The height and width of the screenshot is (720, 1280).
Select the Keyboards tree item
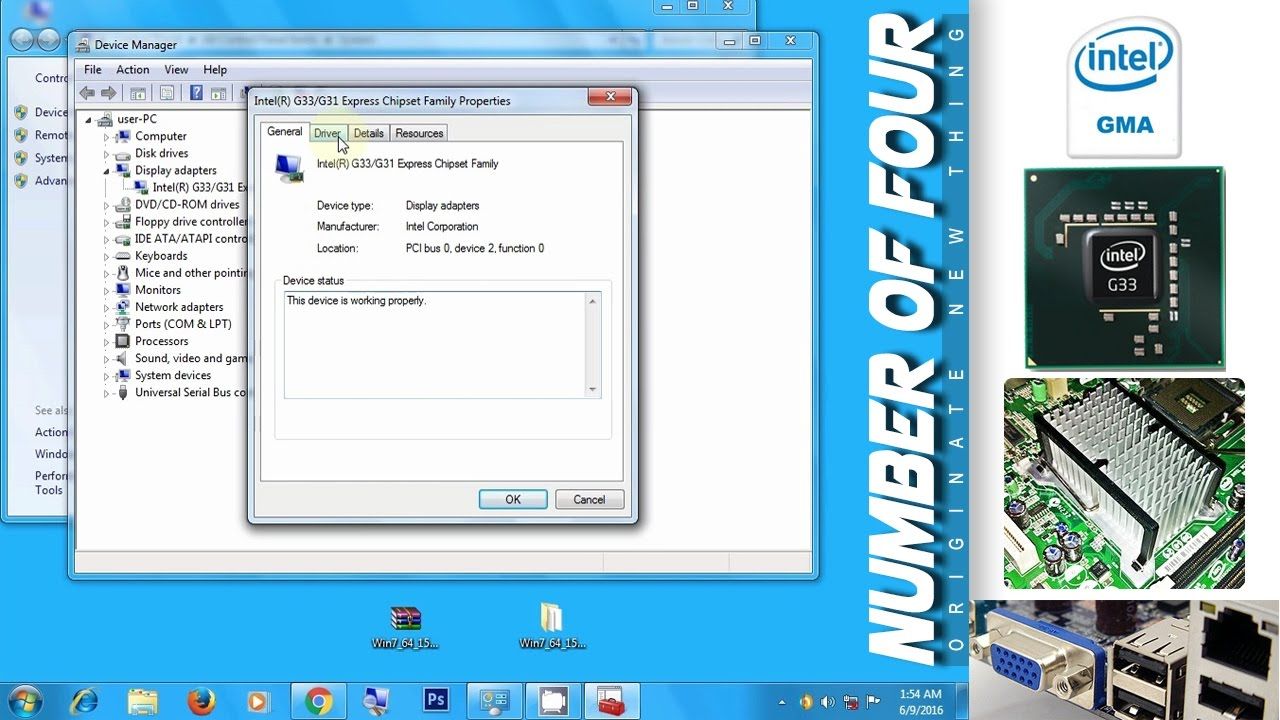tap(161, 256)
